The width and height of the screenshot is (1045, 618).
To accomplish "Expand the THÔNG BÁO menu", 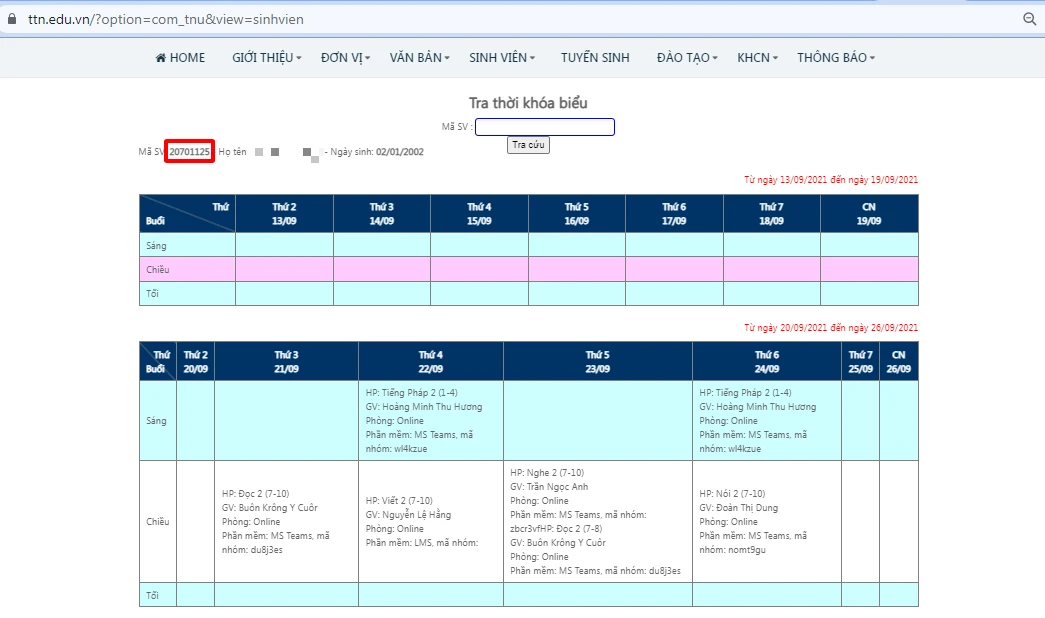I will (835, 58).
